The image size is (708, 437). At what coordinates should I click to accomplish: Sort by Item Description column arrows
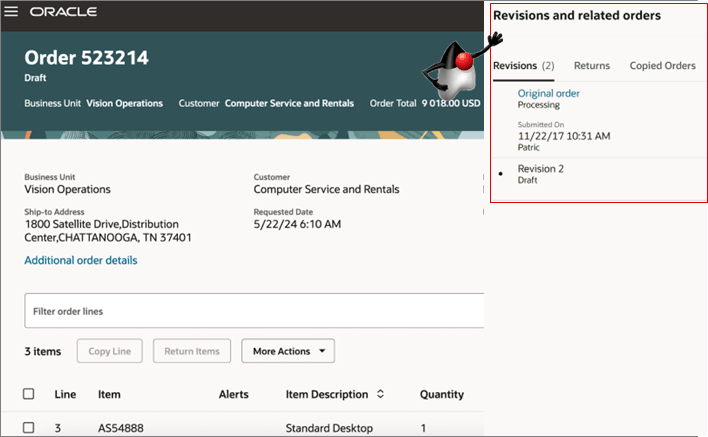pos(380,394)
